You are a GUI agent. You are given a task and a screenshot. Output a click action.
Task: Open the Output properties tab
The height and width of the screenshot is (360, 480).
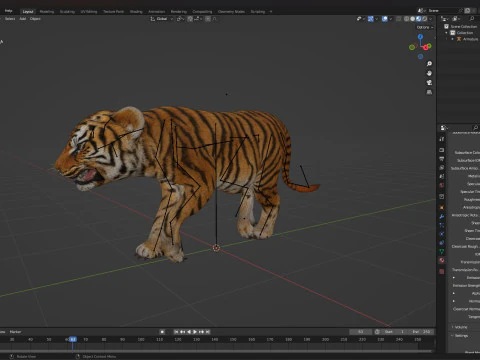pos(442,159)
